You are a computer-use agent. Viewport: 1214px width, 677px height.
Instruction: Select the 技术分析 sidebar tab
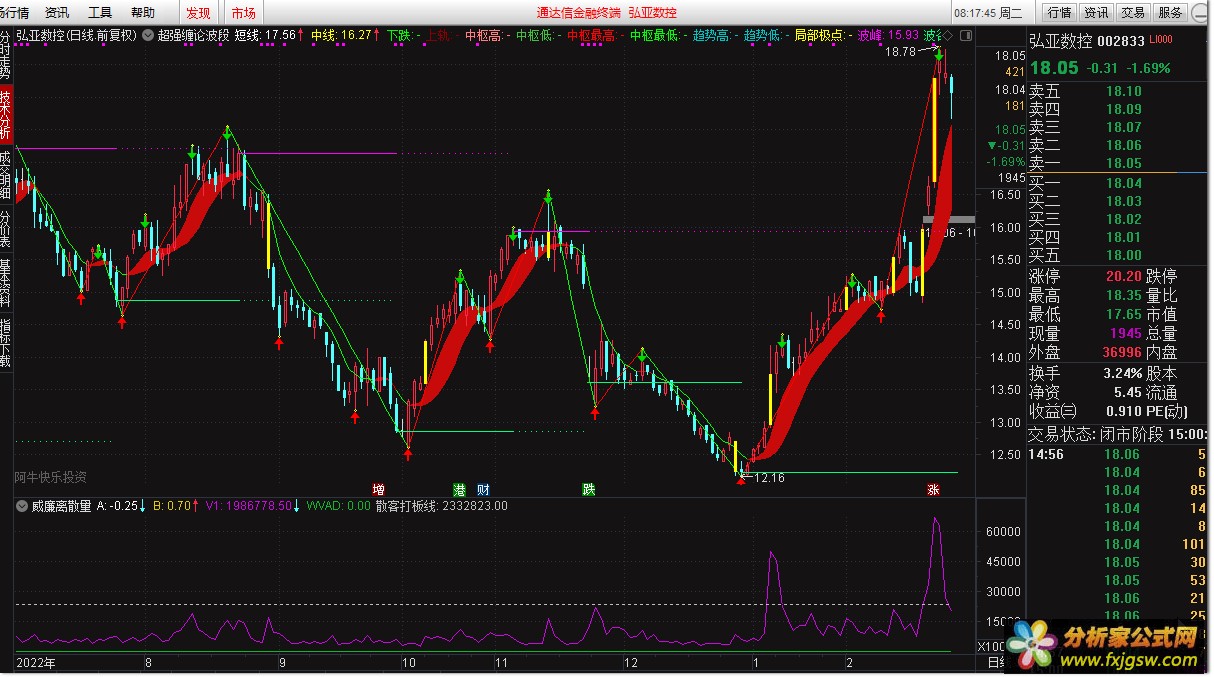pos(6,115)
